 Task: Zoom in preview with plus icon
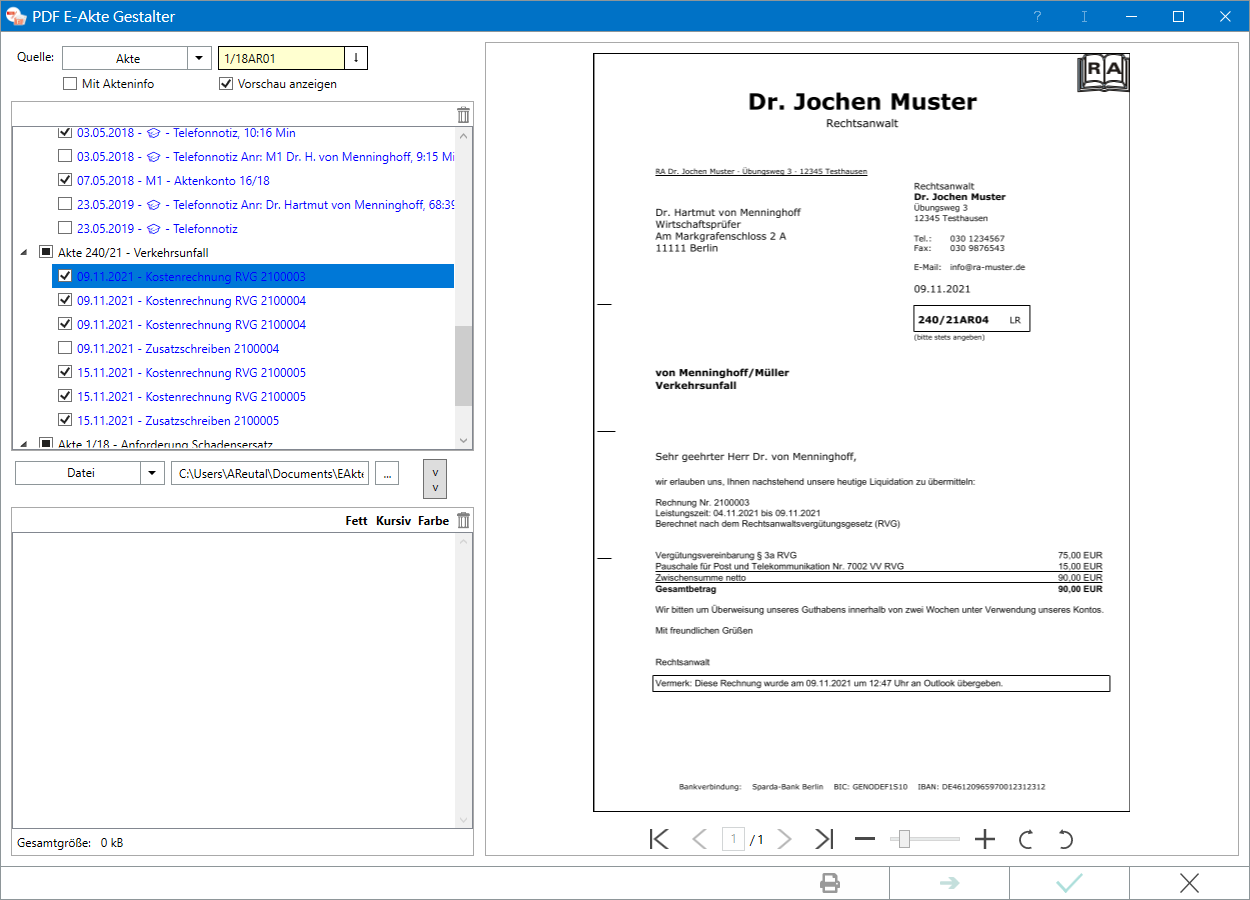point(985,839)
